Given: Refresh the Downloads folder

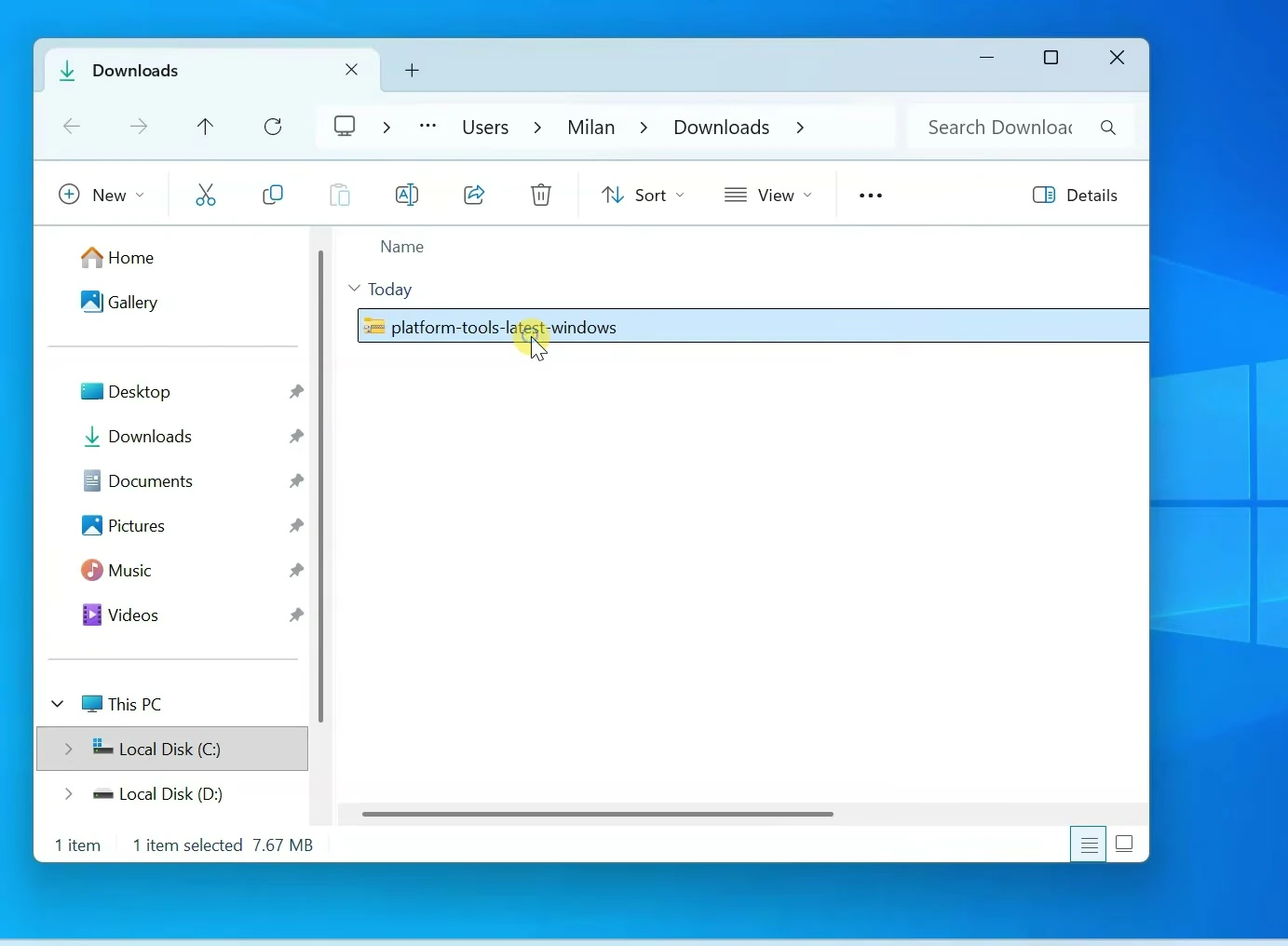Looking at the screenshot, I should [273, 127].
